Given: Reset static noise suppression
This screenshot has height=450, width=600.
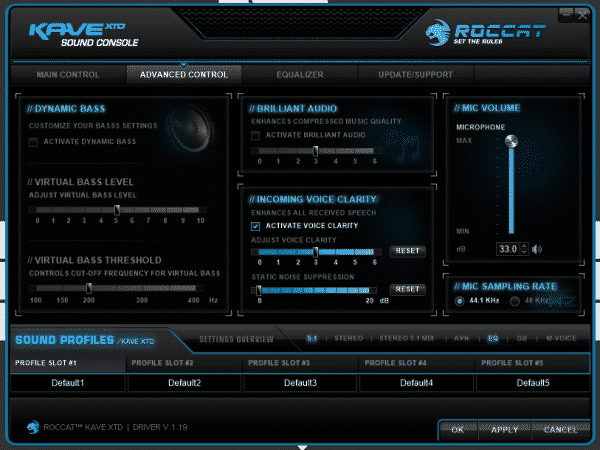Looking at the screenshot, I should pyautogui.click(x=408, y=289).
